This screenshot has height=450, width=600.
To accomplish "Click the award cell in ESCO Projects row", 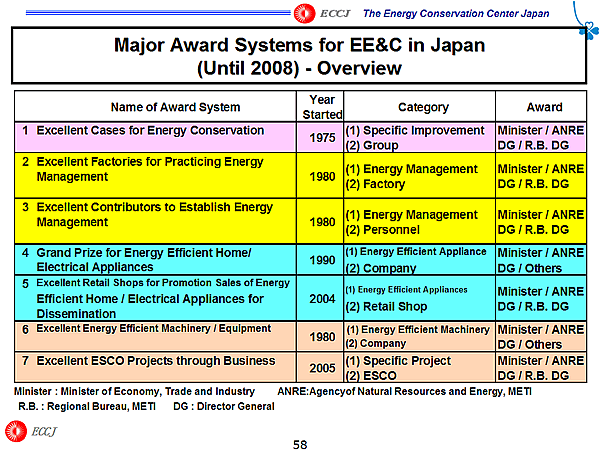I will click(x=541, y=368).
